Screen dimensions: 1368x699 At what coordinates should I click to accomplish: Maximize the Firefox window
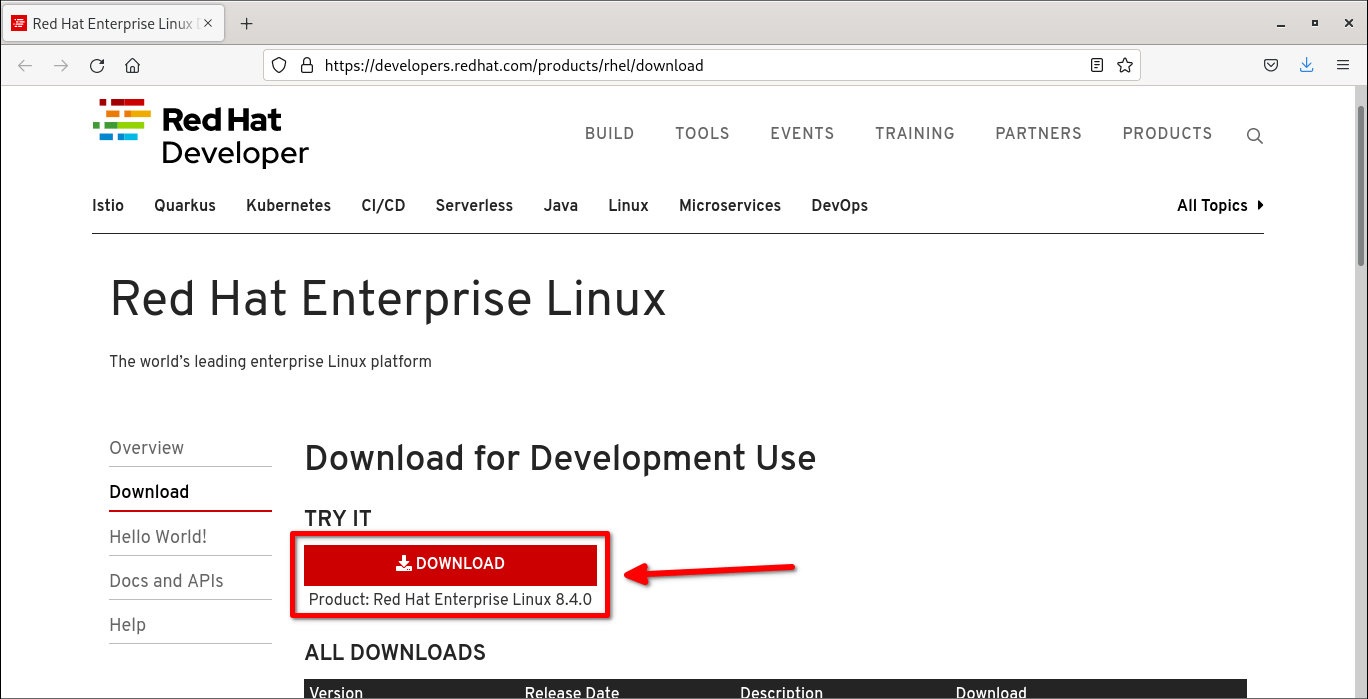point(1314,23)
